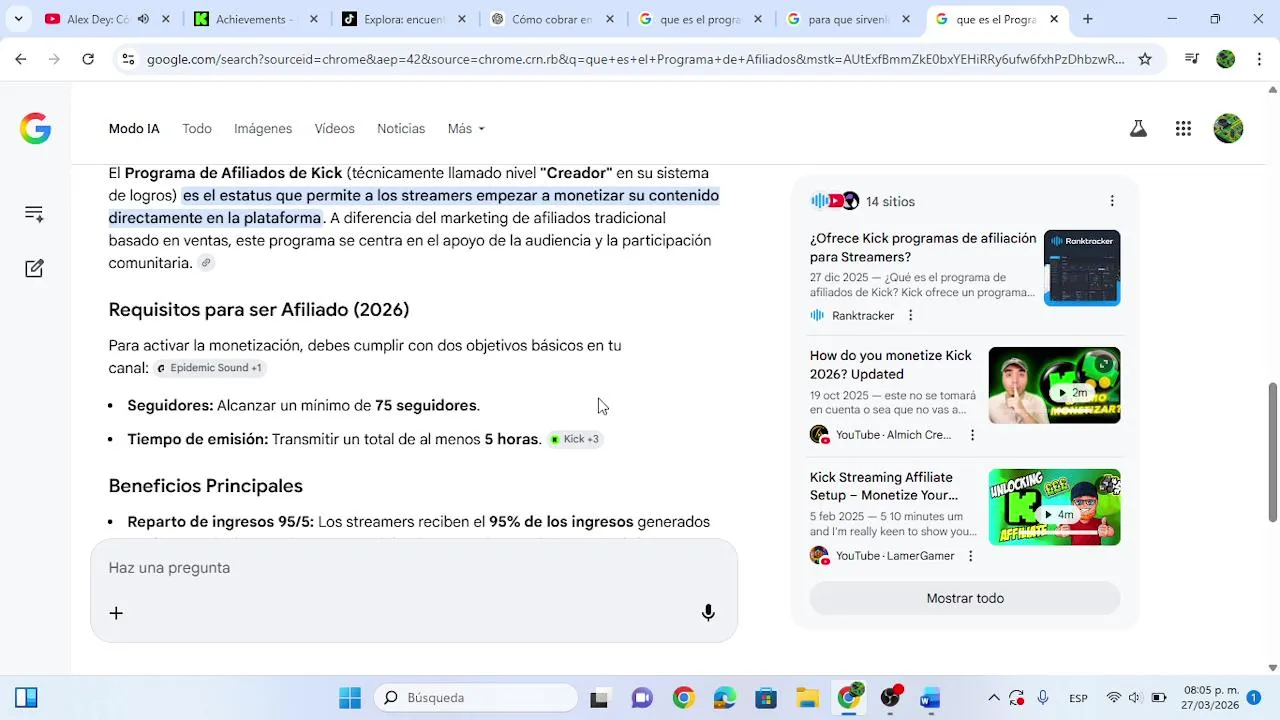Open more options for YouTube LamerGamer source

coord(970,556)
